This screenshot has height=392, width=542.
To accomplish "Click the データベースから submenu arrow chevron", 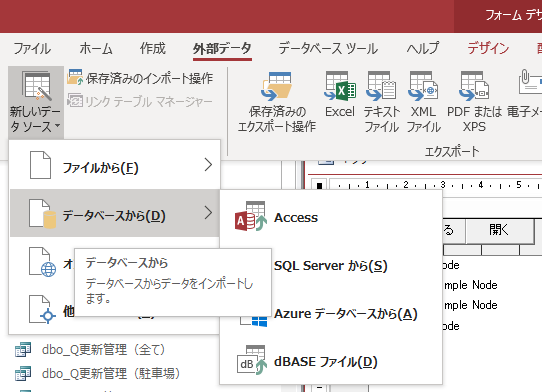I will pos(208,213).
